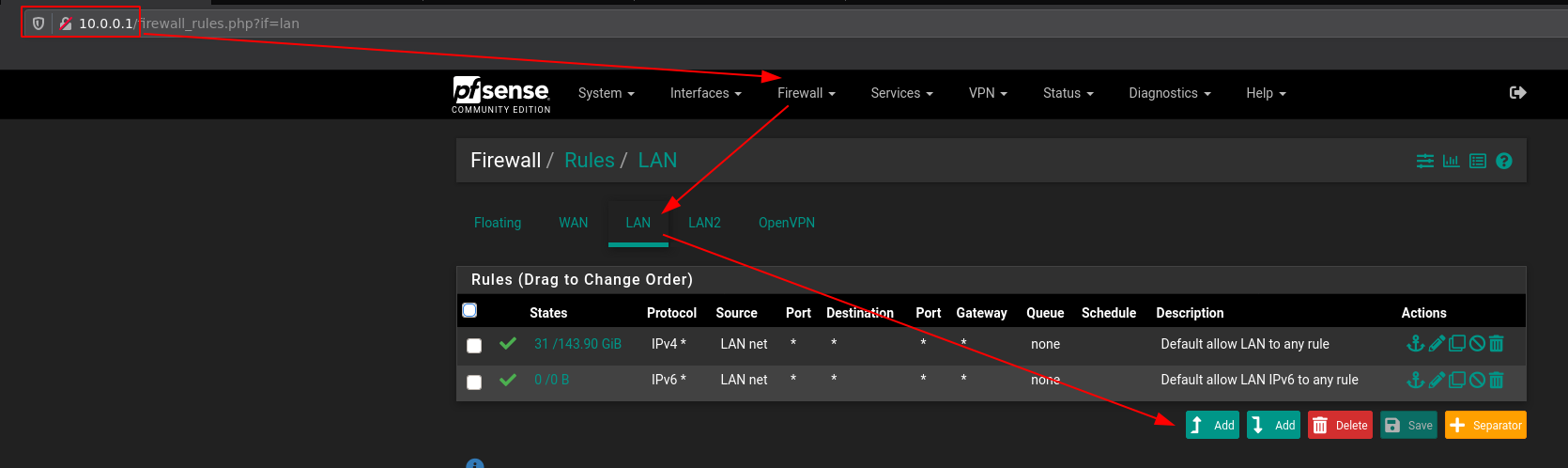
Task: Click the Schedule column header
Action: 1109,313
